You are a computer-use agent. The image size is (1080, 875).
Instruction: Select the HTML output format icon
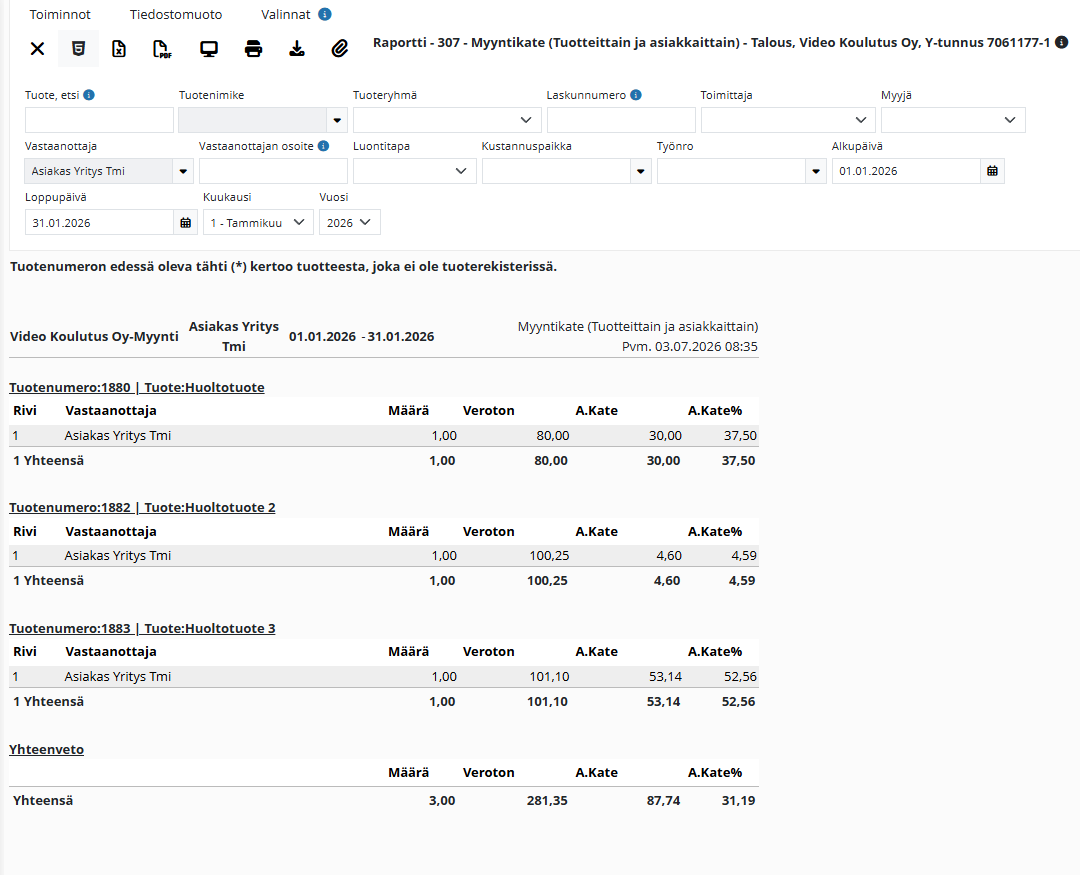click(x=79, y=48)
